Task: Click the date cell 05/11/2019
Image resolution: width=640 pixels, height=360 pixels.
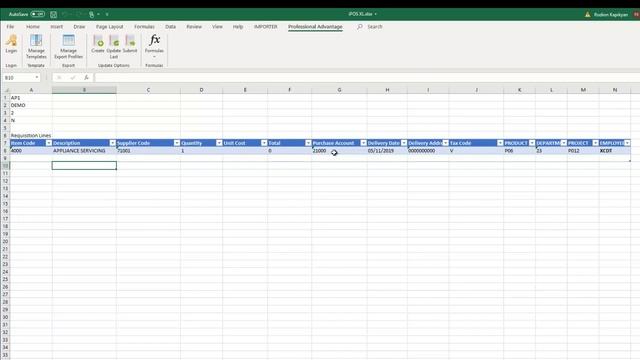Action: 387,151
